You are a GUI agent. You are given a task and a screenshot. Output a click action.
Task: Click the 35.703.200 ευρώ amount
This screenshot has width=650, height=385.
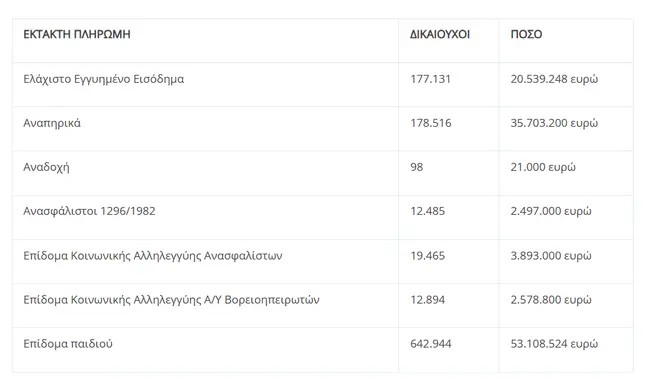(554, 123)
